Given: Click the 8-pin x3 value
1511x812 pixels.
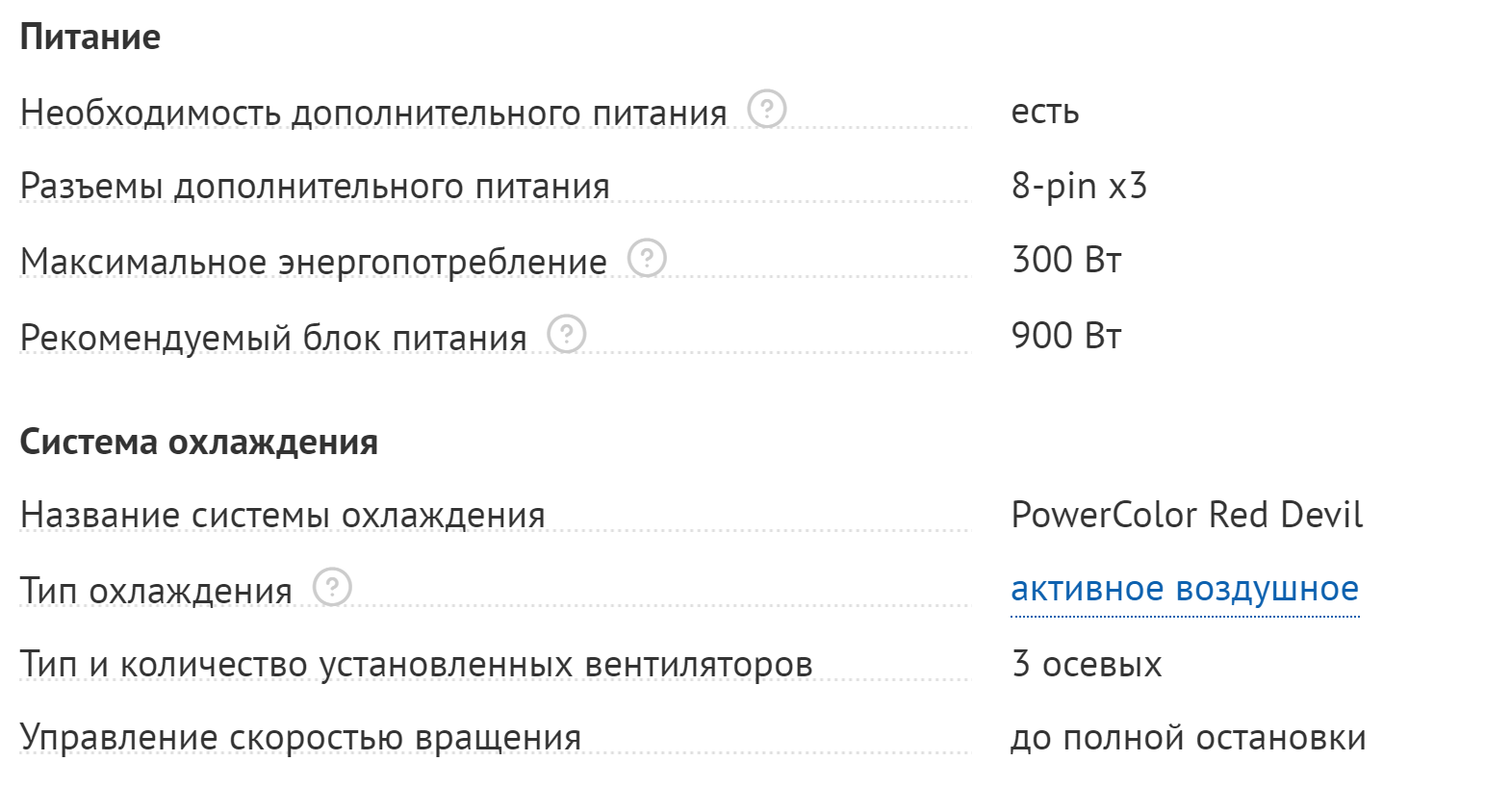Looking at the screenshot, I should tap(1079, 186).
